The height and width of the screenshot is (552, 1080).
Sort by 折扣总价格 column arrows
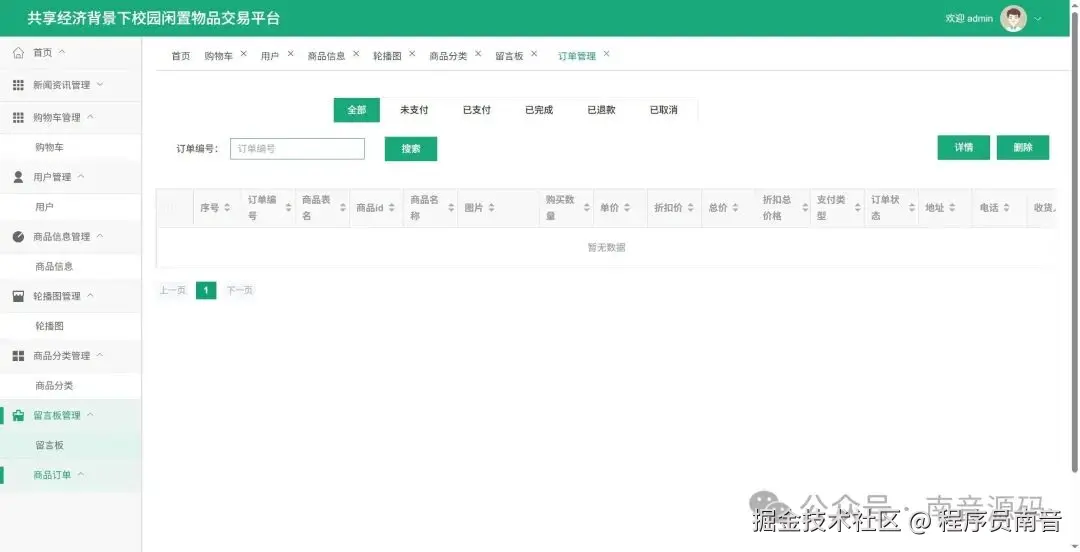tap(804, 207)
